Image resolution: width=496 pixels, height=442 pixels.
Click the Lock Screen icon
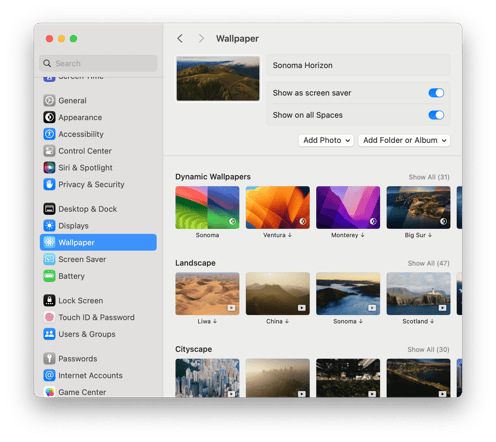point(49,300)
